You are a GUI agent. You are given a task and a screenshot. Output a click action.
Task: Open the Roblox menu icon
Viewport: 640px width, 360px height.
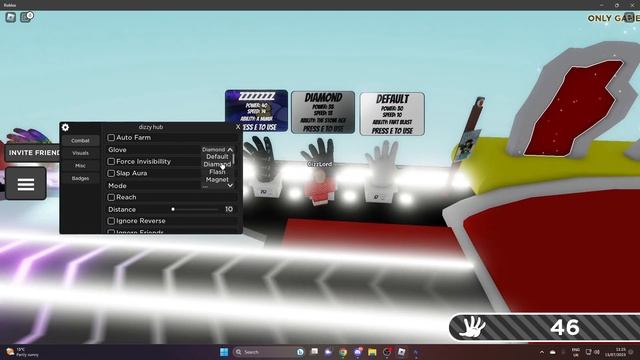11,17
